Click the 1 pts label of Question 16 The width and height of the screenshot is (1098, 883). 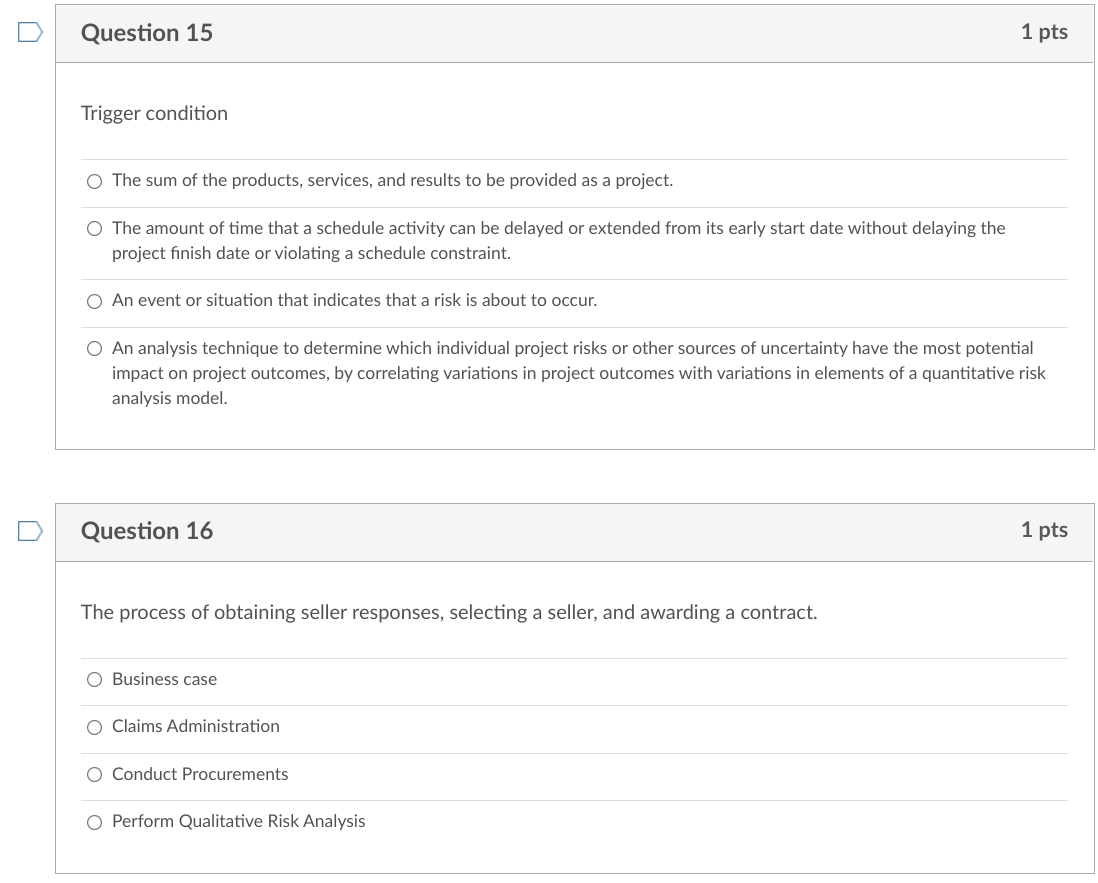point(1044,530)
